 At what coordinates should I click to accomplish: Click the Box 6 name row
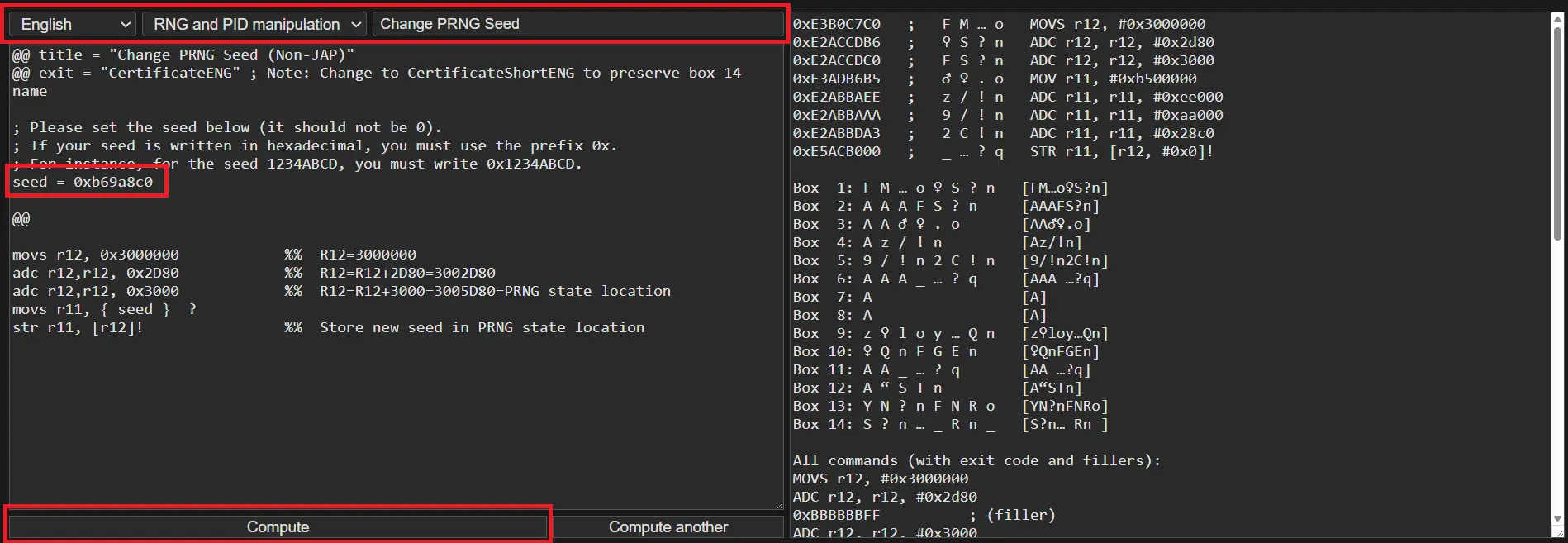point(946,279)
